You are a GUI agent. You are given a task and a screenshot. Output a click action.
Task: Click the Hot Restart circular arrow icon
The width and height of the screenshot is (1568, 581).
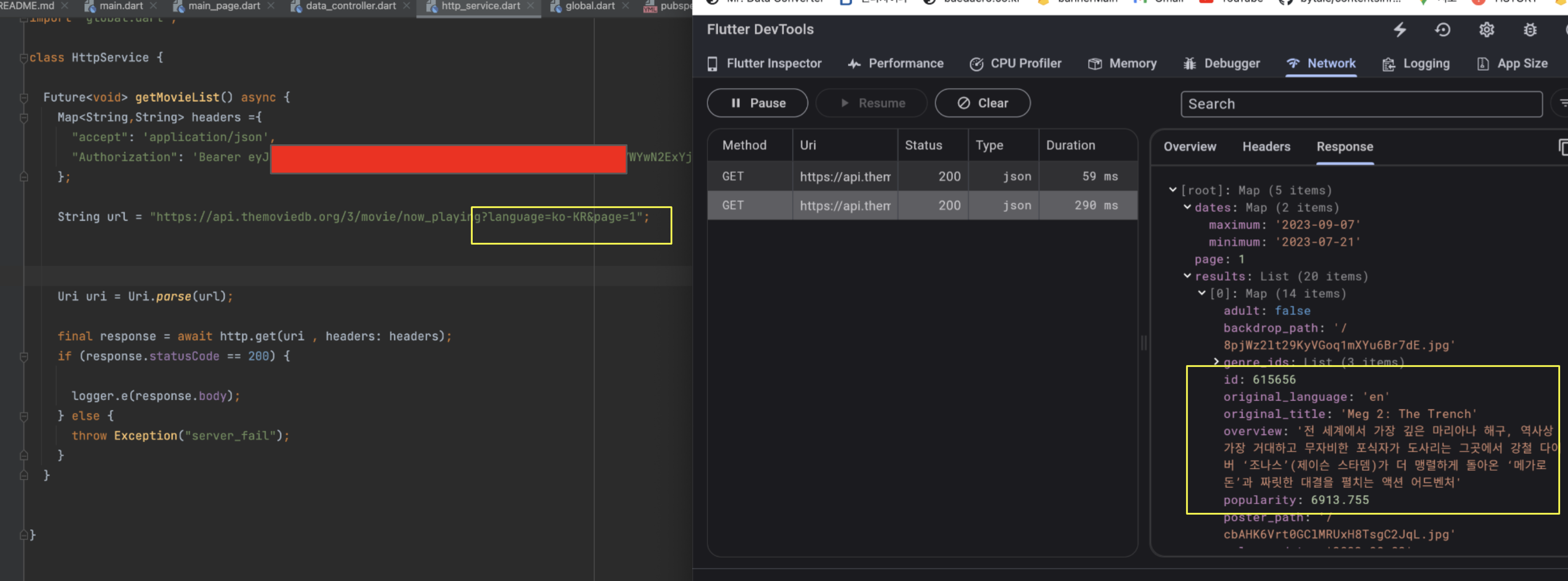point(1443,30)
